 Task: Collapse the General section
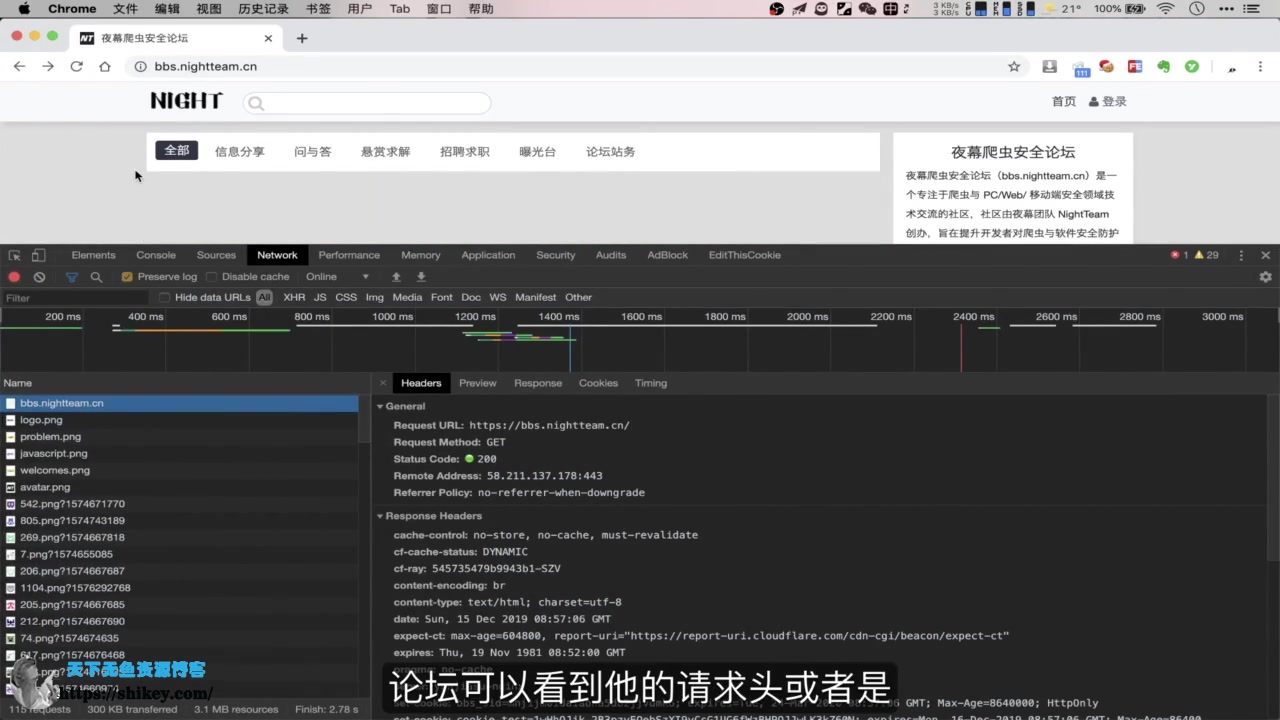pos(380,407)
